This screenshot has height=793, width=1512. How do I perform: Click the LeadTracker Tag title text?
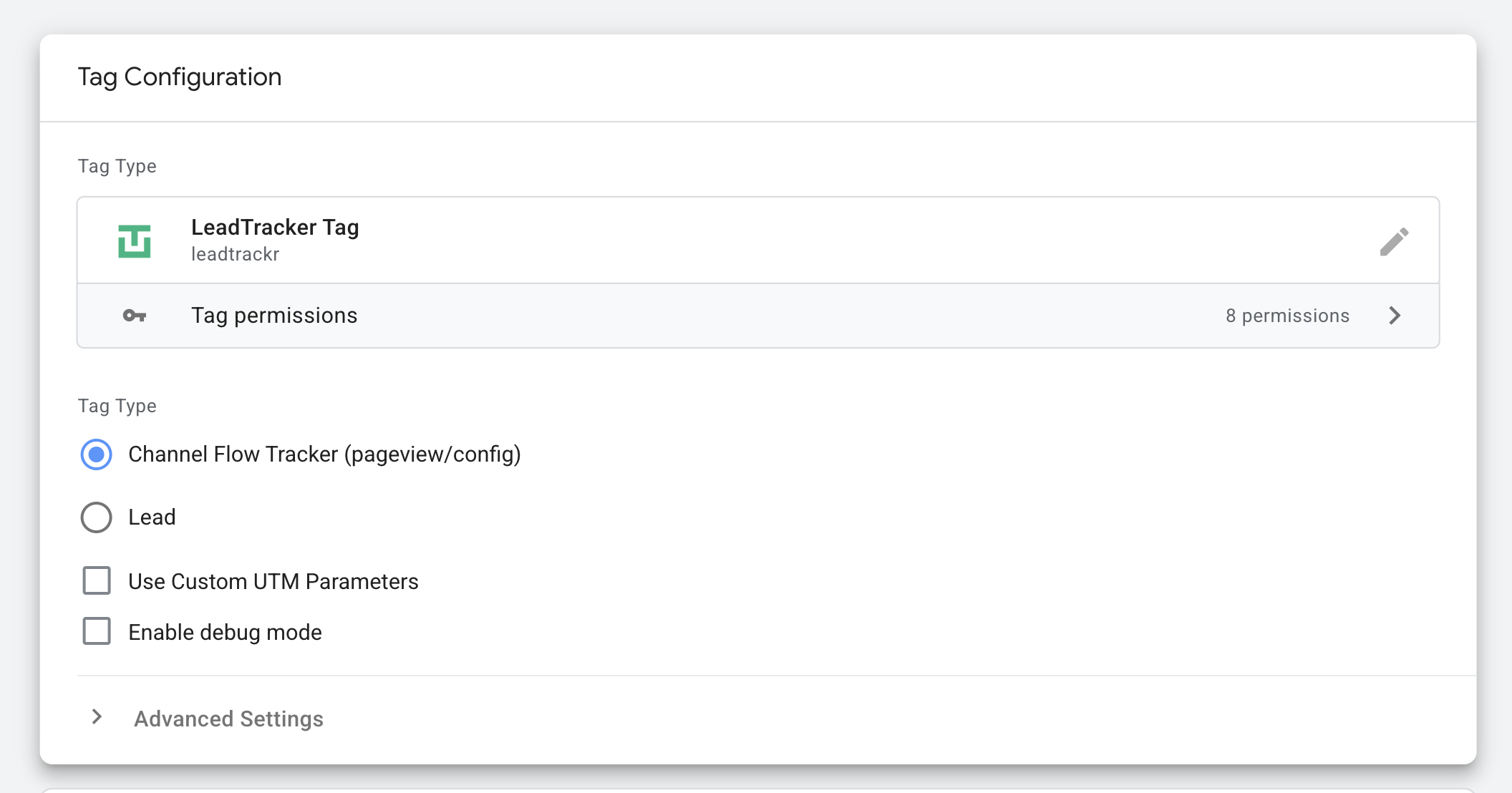pyautogui.click(x=275, y=228)
